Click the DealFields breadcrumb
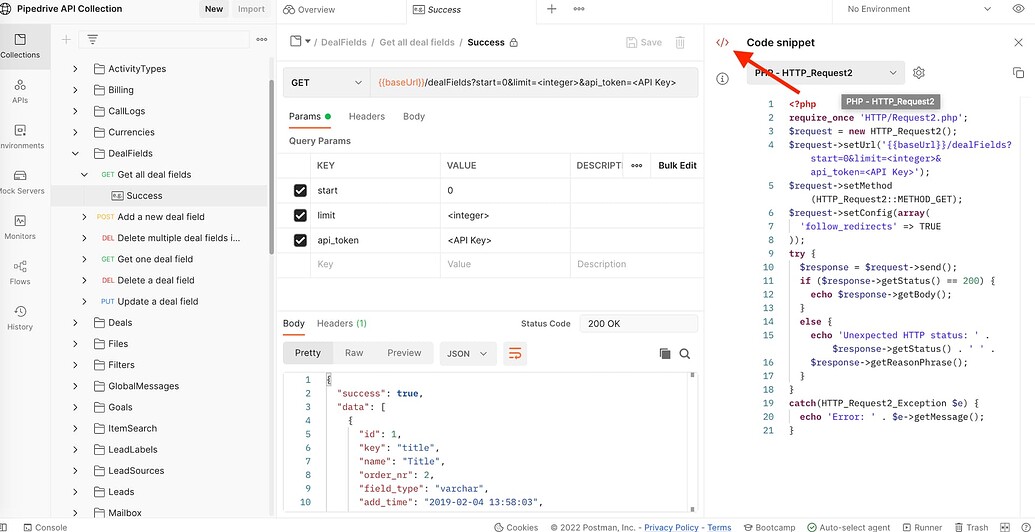Image resolution: width=1035 pixels, height=532 pixels. point(344,42)
